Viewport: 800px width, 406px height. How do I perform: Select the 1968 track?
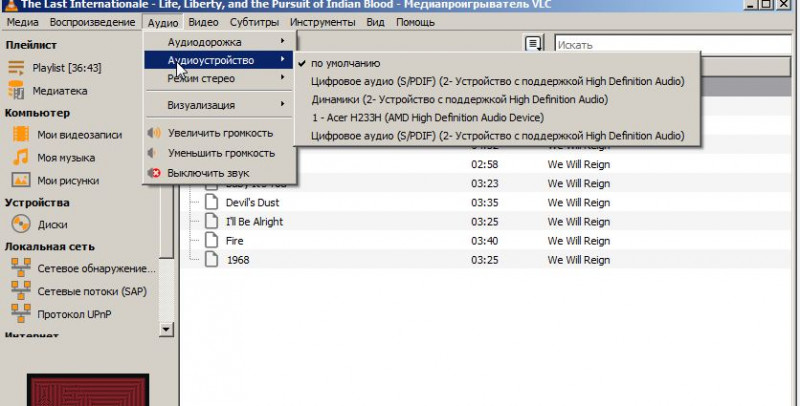pos(238,260)
